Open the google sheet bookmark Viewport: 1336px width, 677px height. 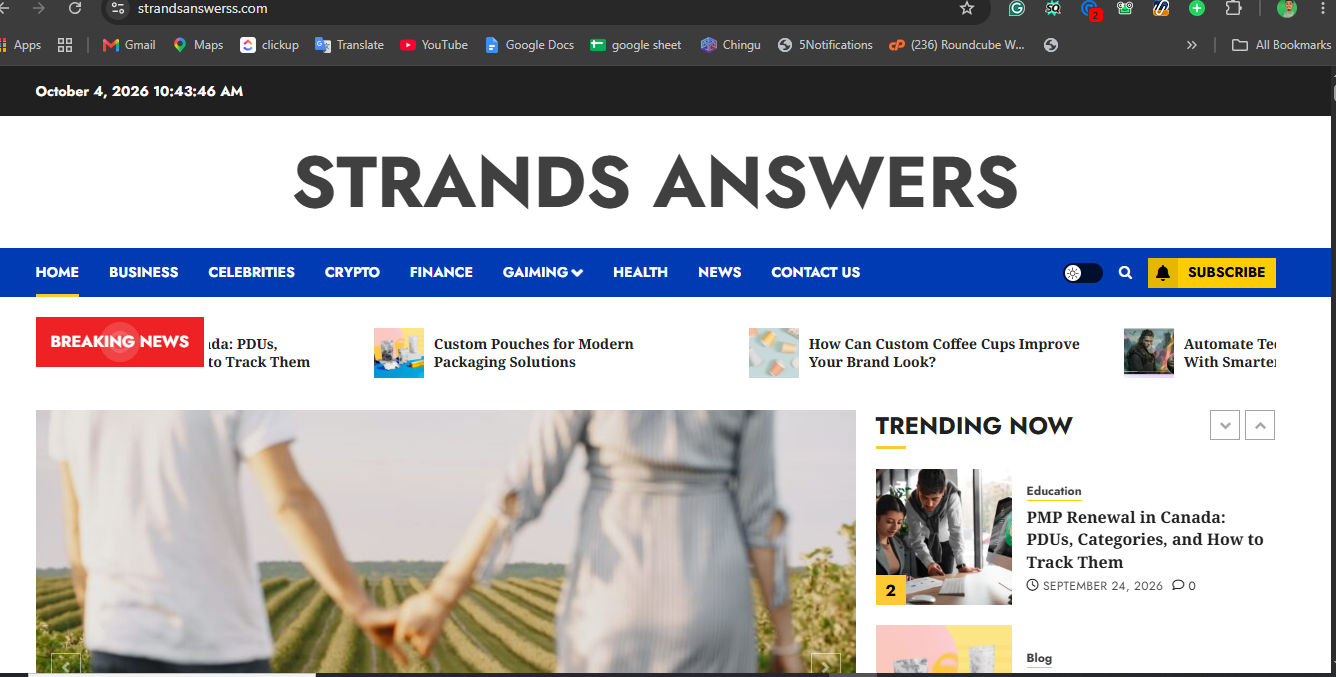pos(636,45)
